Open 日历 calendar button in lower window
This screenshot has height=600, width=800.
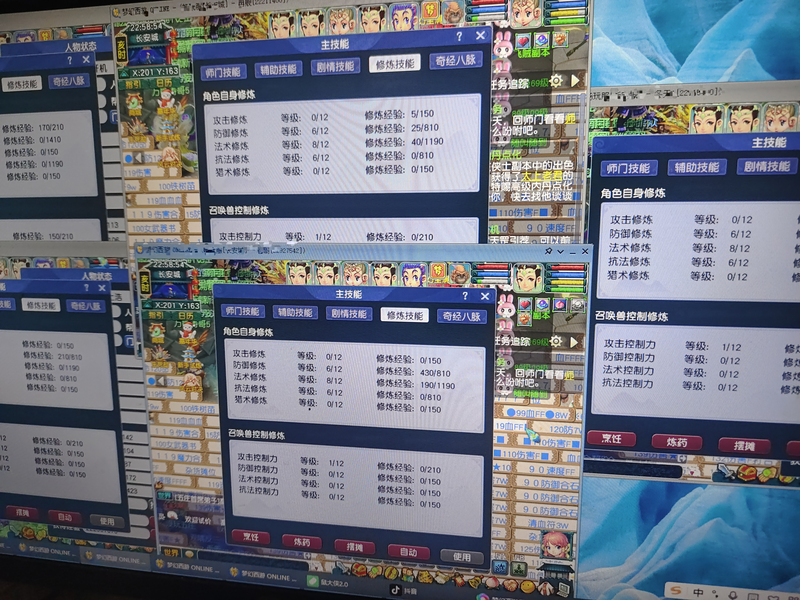[x=186, y=315]
